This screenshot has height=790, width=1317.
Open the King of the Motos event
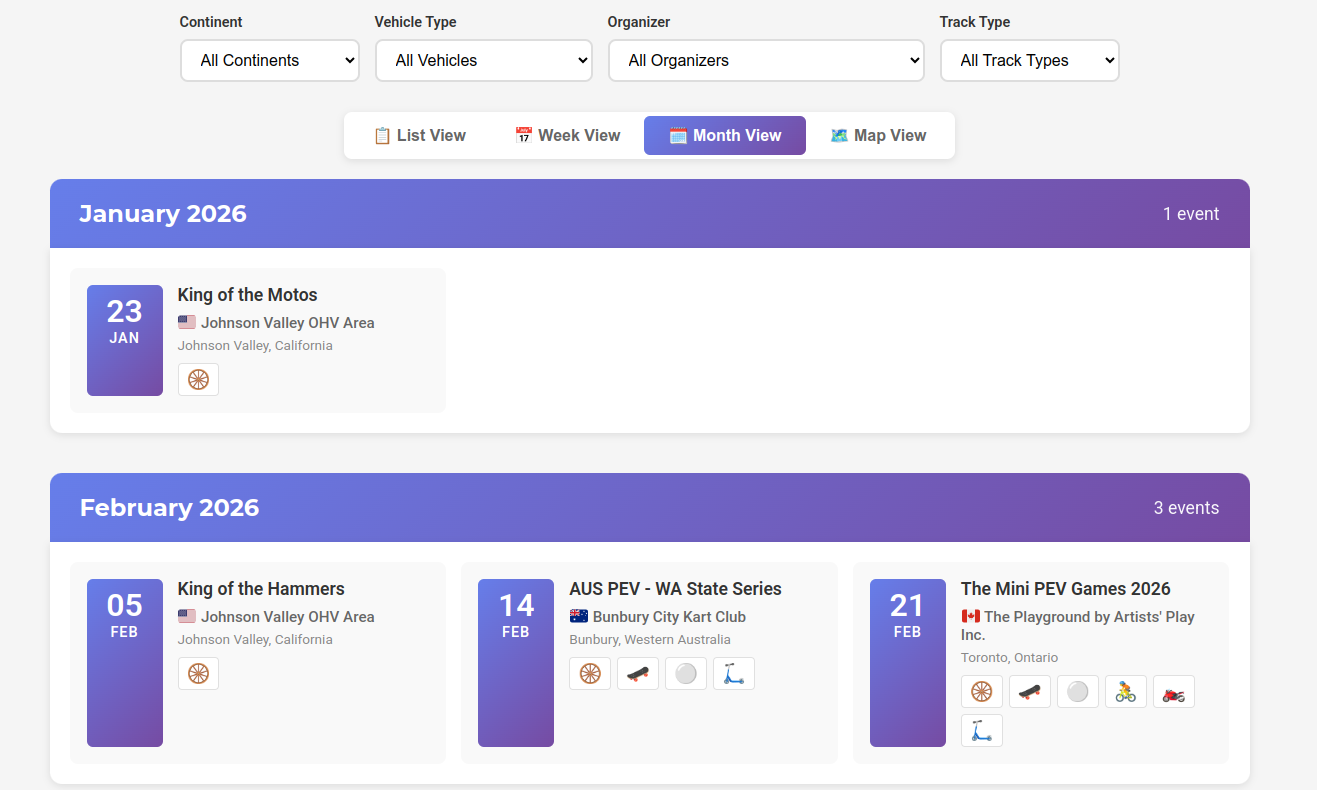pos(247,294)
